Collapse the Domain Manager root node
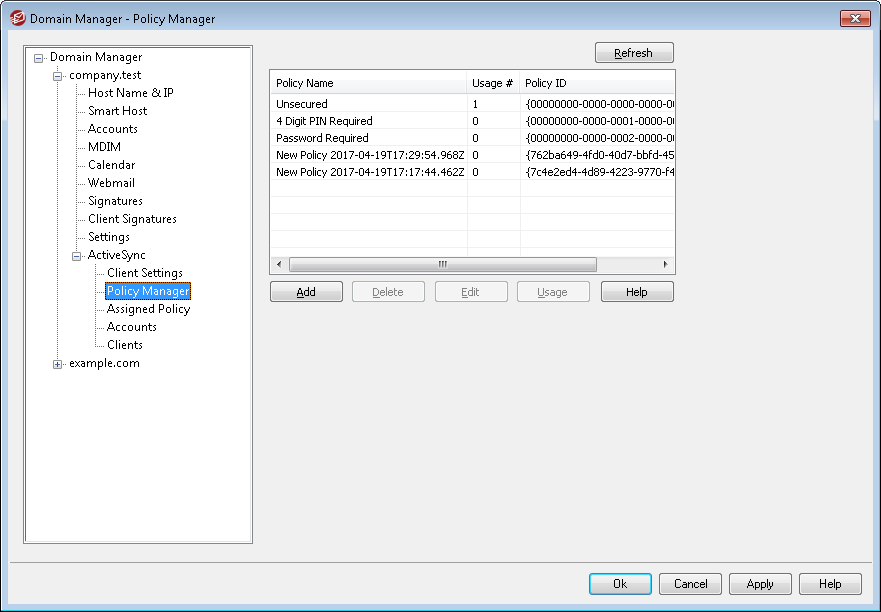 click(x=39, y=58)
